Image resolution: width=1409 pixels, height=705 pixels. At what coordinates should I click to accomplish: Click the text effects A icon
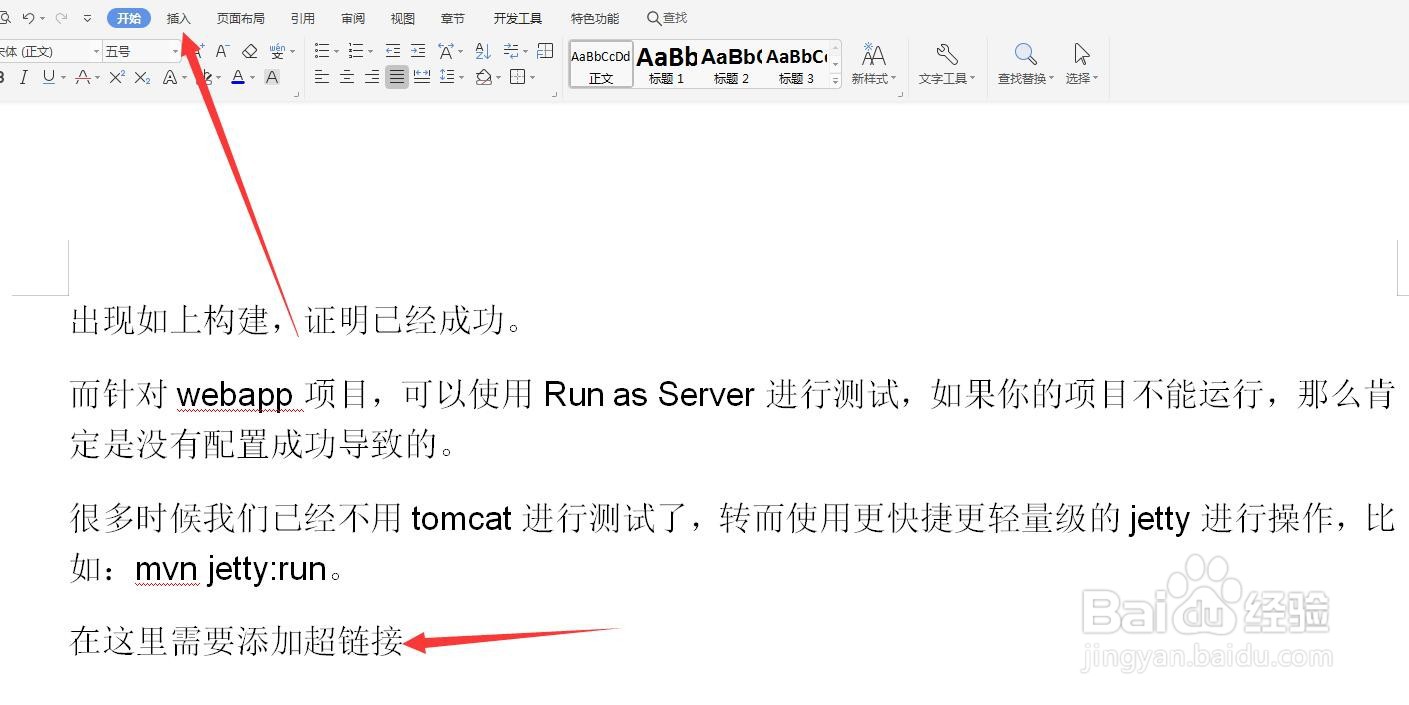click(x=170, y=77)
